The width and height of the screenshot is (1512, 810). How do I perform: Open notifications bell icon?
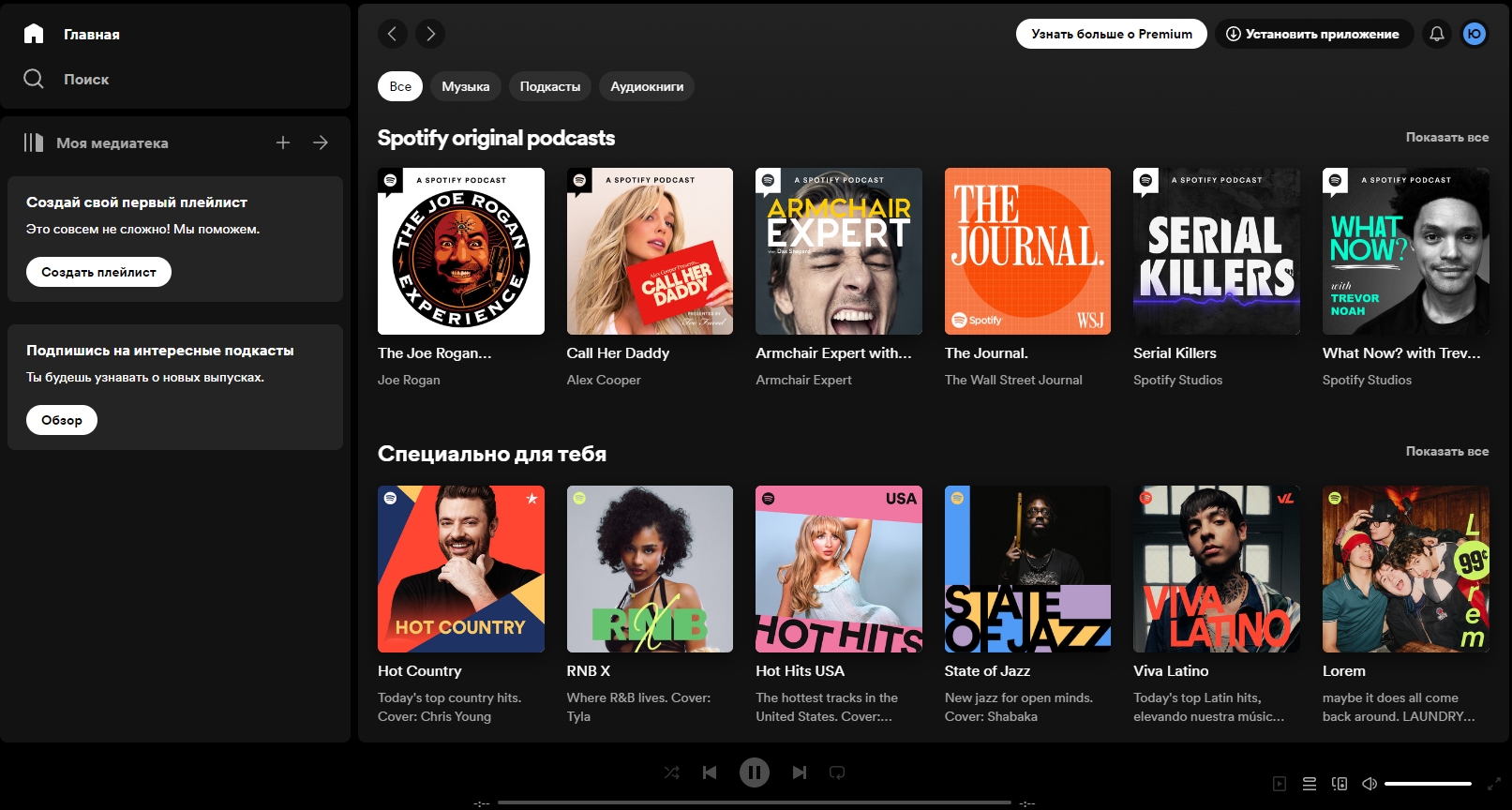pos(1437,34)
